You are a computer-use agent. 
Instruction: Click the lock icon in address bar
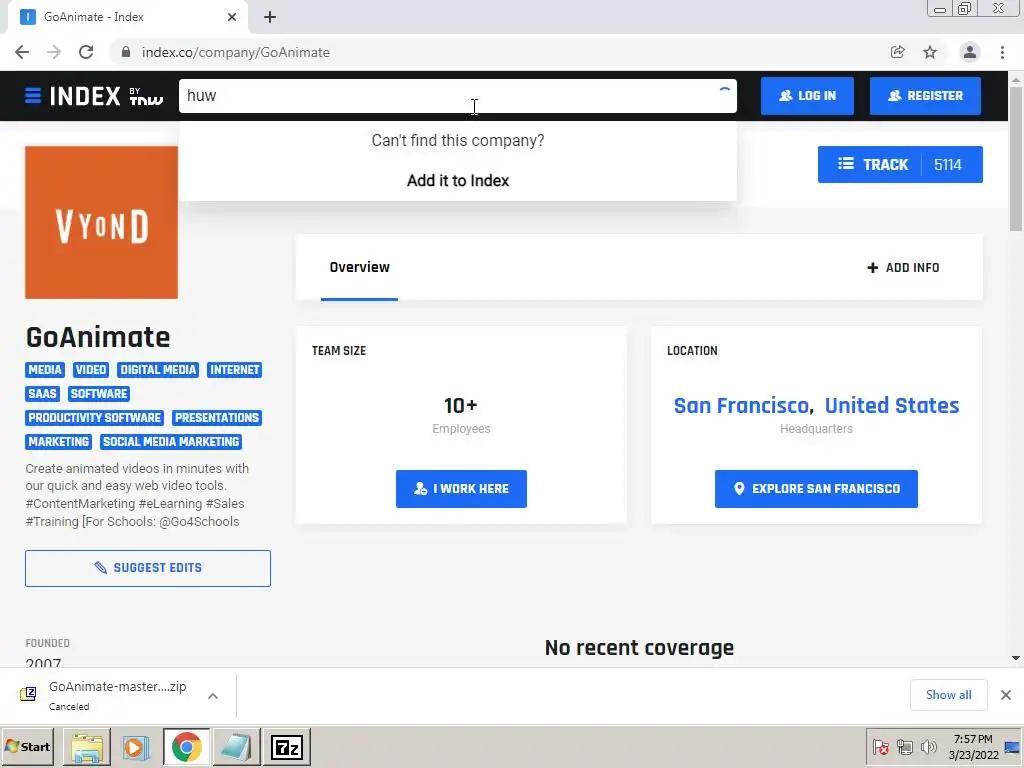pos(126,52)
